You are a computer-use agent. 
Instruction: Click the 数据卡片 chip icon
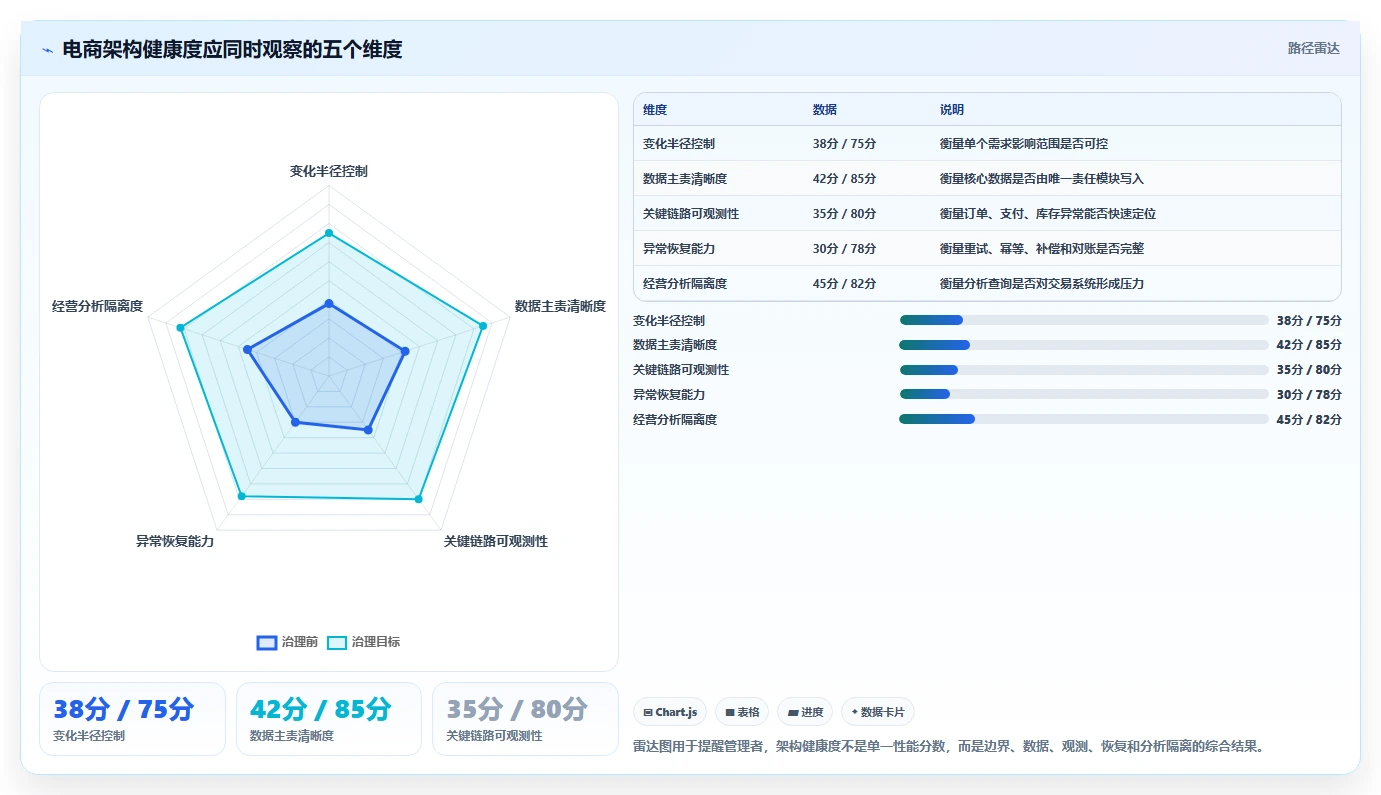coord(854,713)
